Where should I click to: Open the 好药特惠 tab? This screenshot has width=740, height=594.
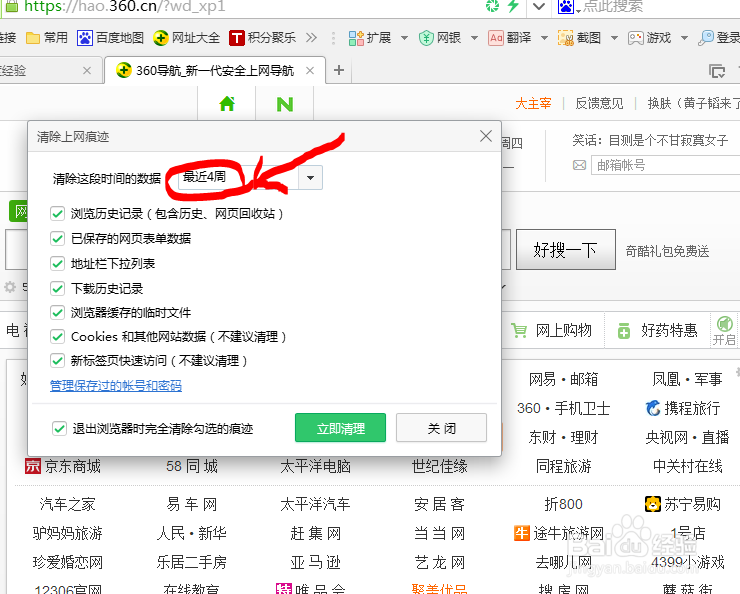(657, 330)
